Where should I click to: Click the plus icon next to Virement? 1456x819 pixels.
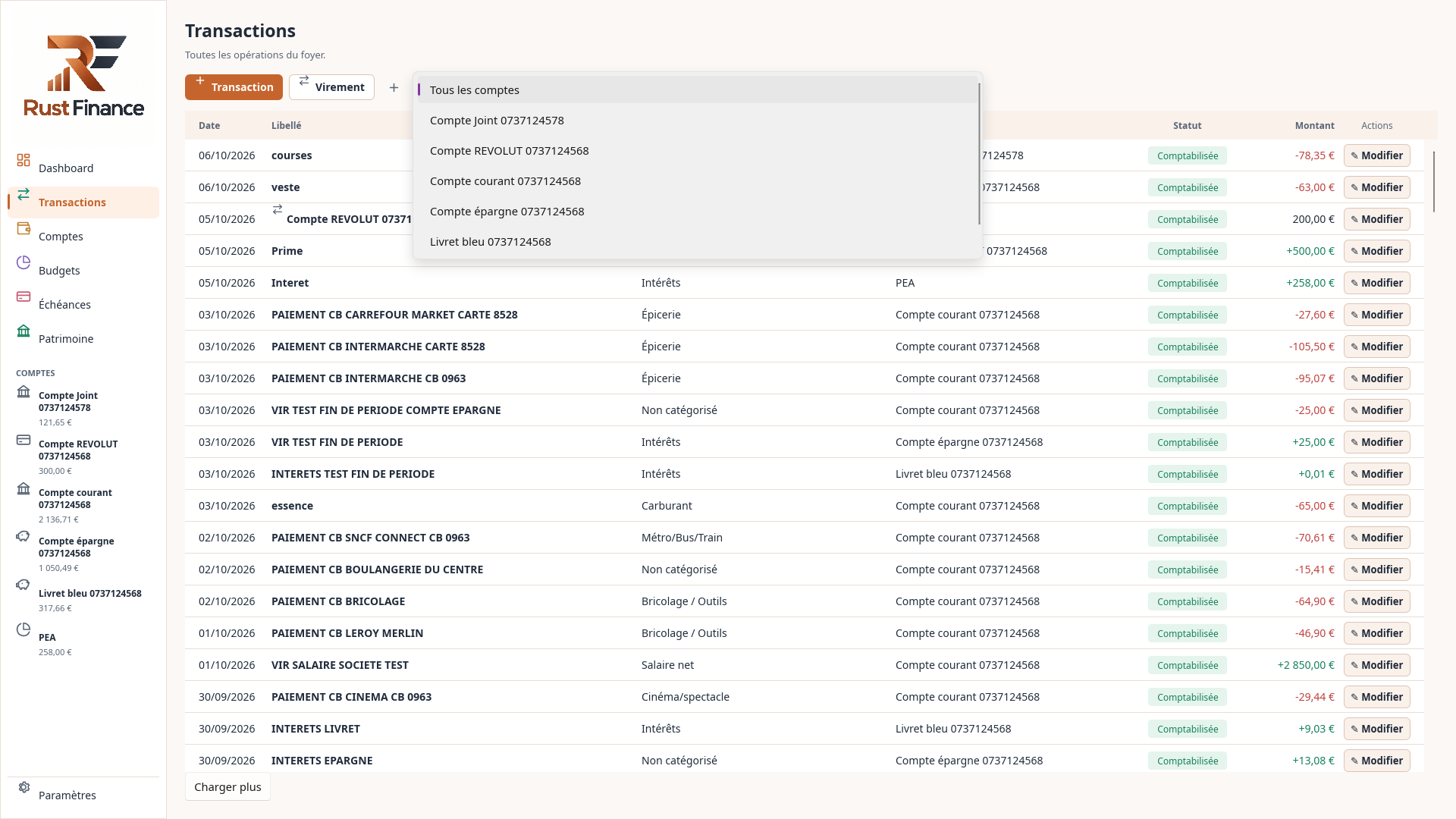(394, 88)
